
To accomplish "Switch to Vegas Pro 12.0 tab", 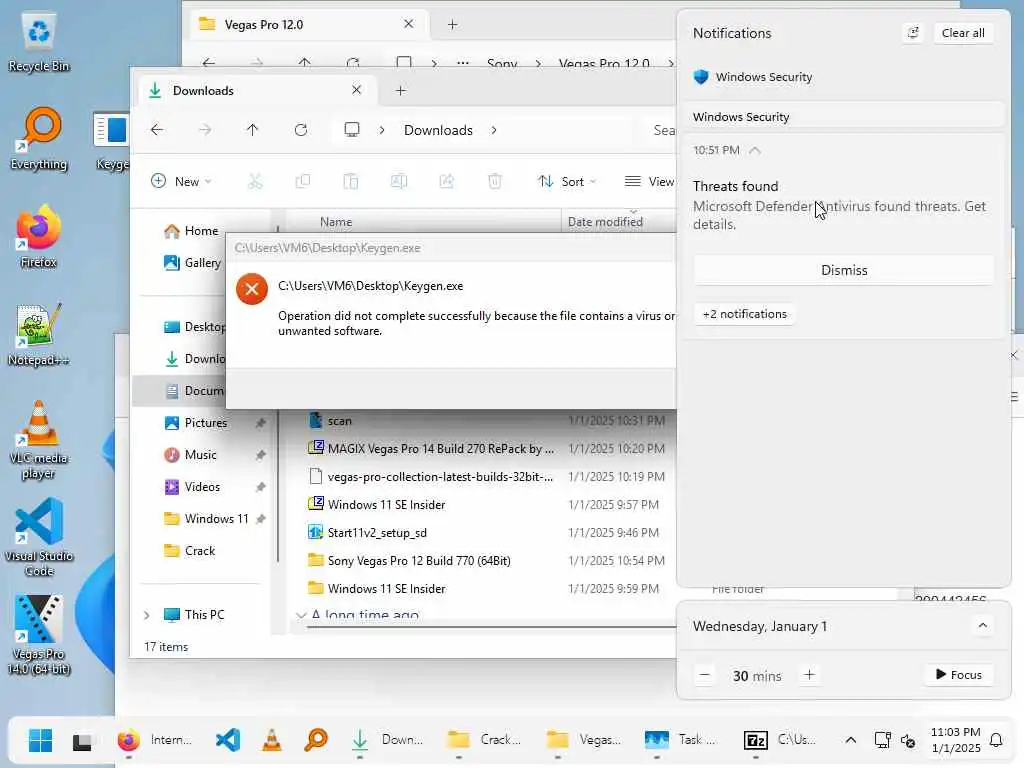I will pos(310,25).
